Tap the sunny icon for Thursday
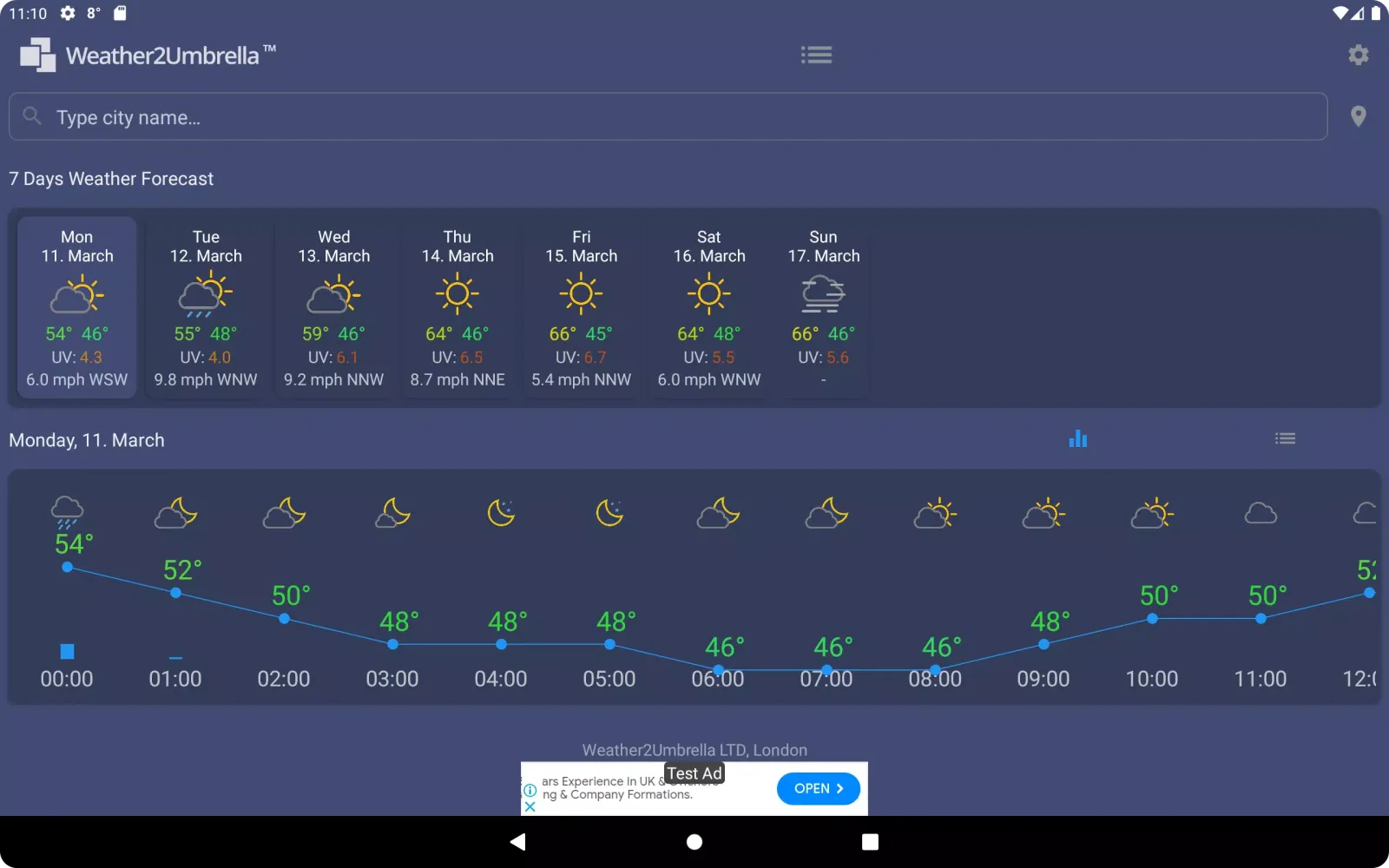 [x=458, y=294]
